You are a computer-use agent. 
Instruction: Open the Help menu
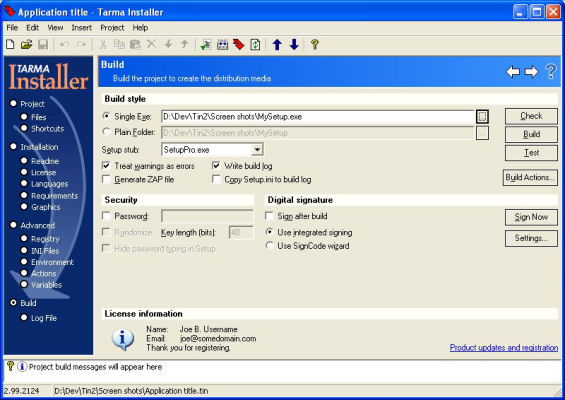tap(140, 28)
